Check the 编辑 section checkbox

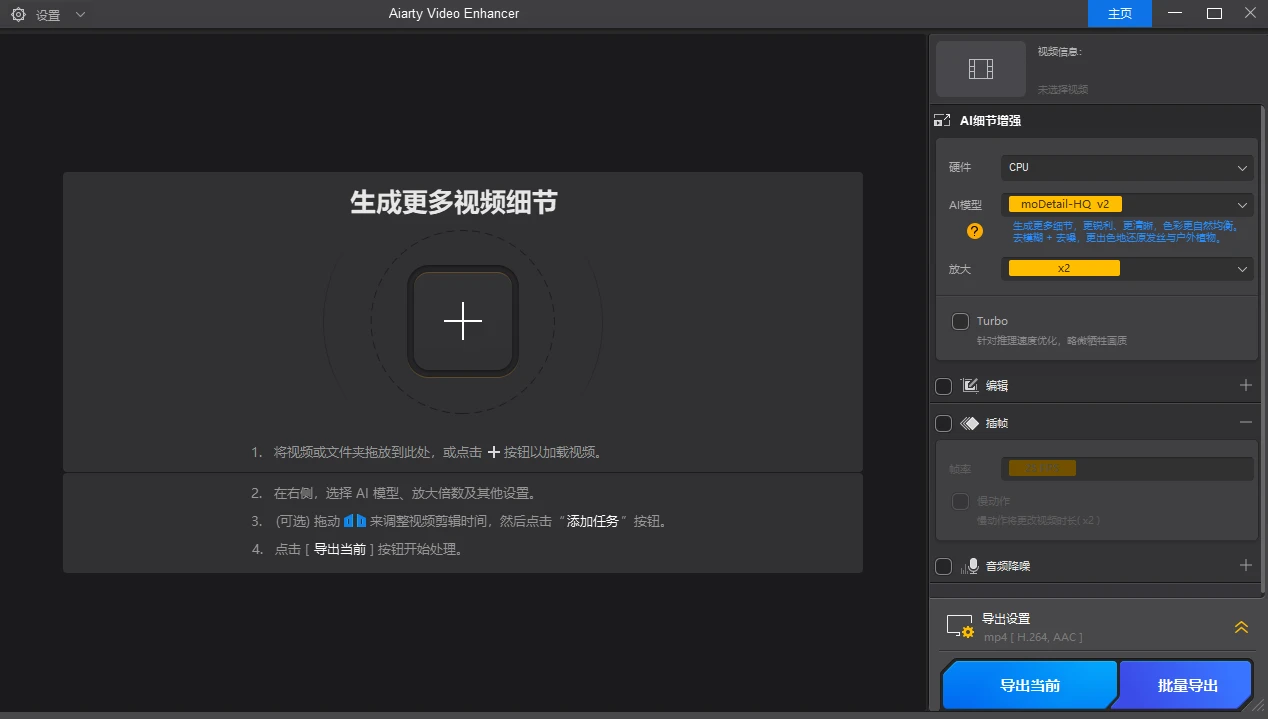(x=943, y=385)
